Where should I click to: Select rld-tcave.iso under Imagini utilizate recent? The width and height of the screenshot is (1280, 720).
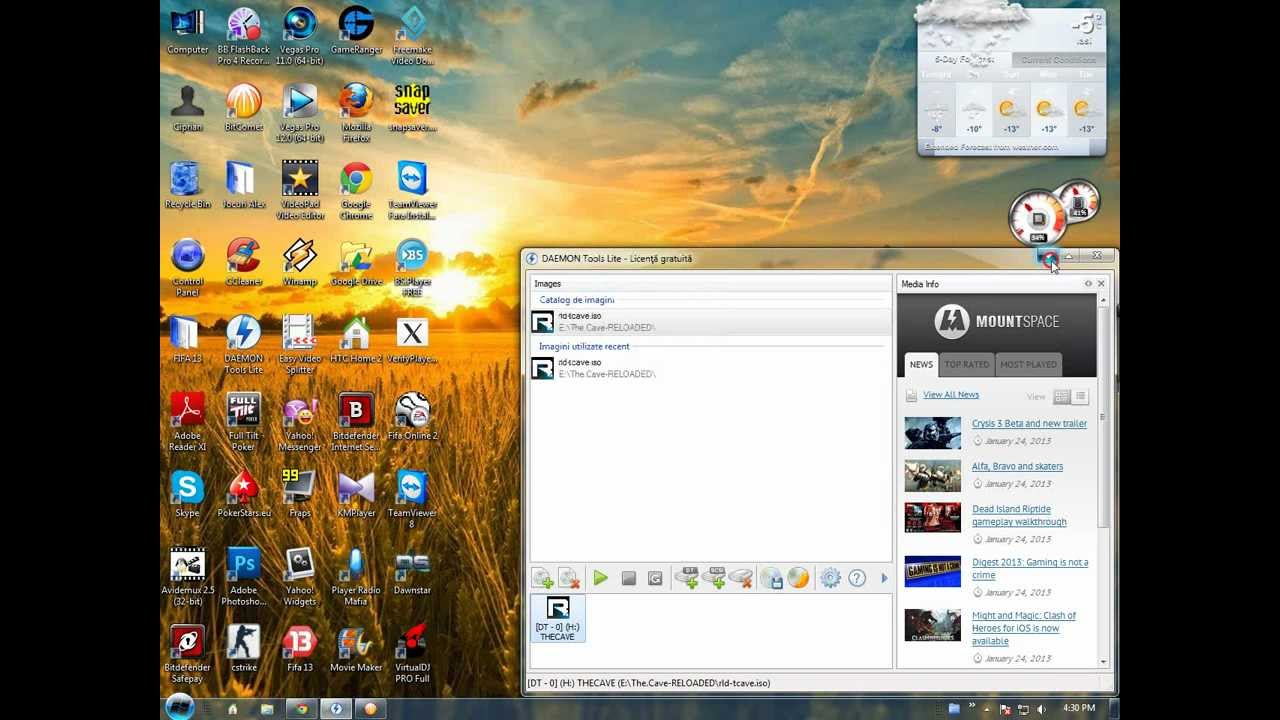710,368
